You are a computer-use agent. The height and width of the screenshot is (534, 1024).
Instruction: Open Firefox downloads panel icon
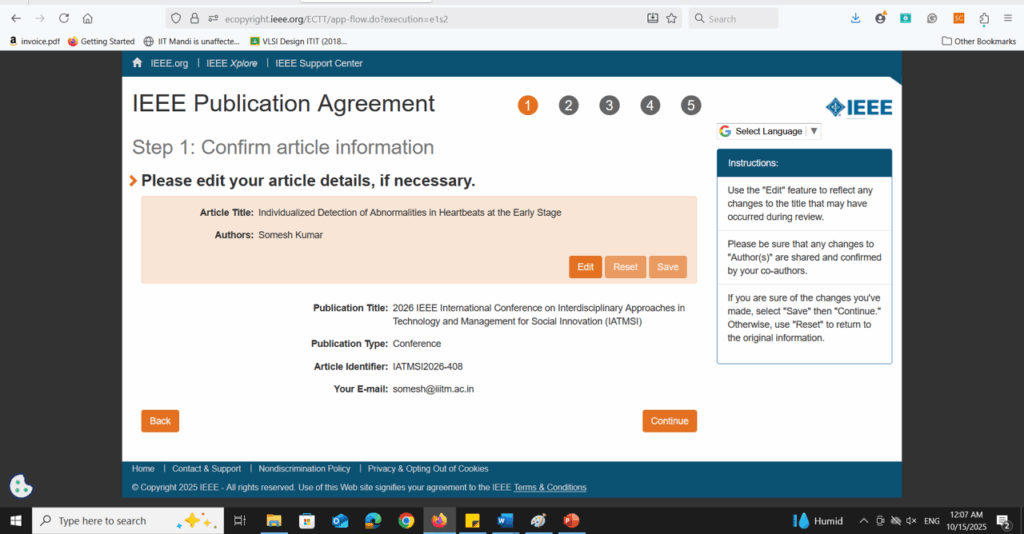pos(855,18)
